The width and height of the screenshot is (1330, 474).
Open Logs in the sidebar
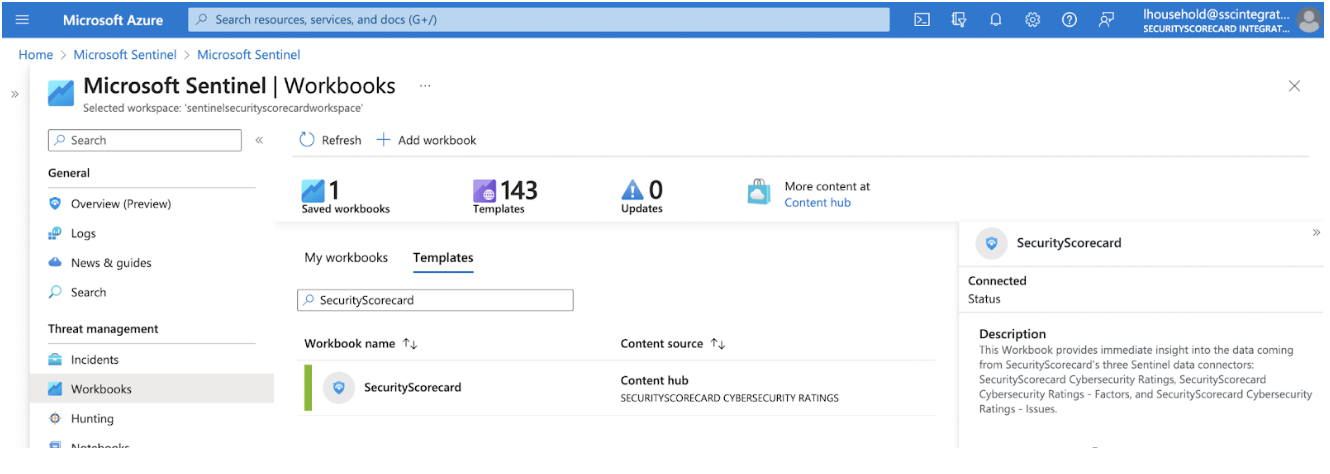[x=83, y=234]
